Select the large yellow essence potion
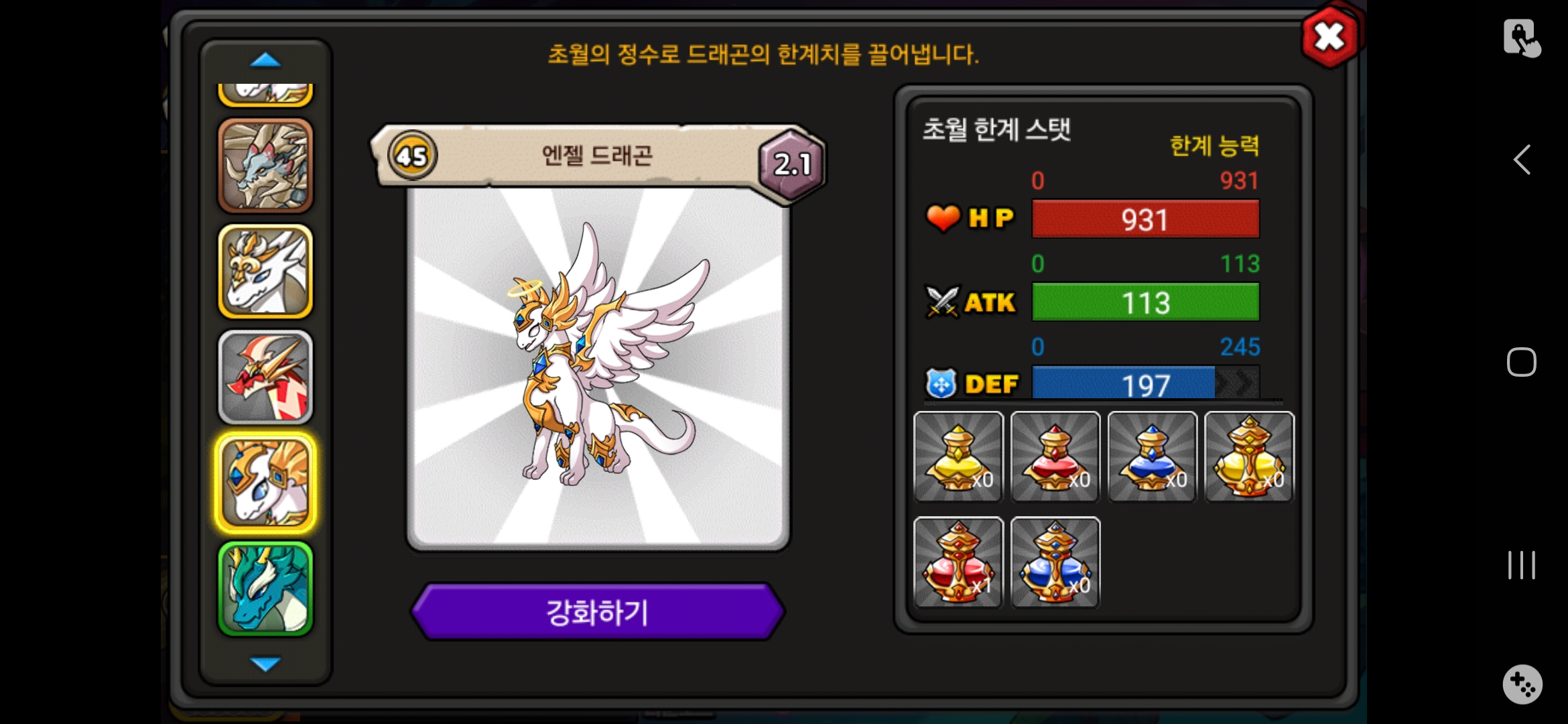The image size is (1568, 724). pyautogui.click(x=1250, y=457)
